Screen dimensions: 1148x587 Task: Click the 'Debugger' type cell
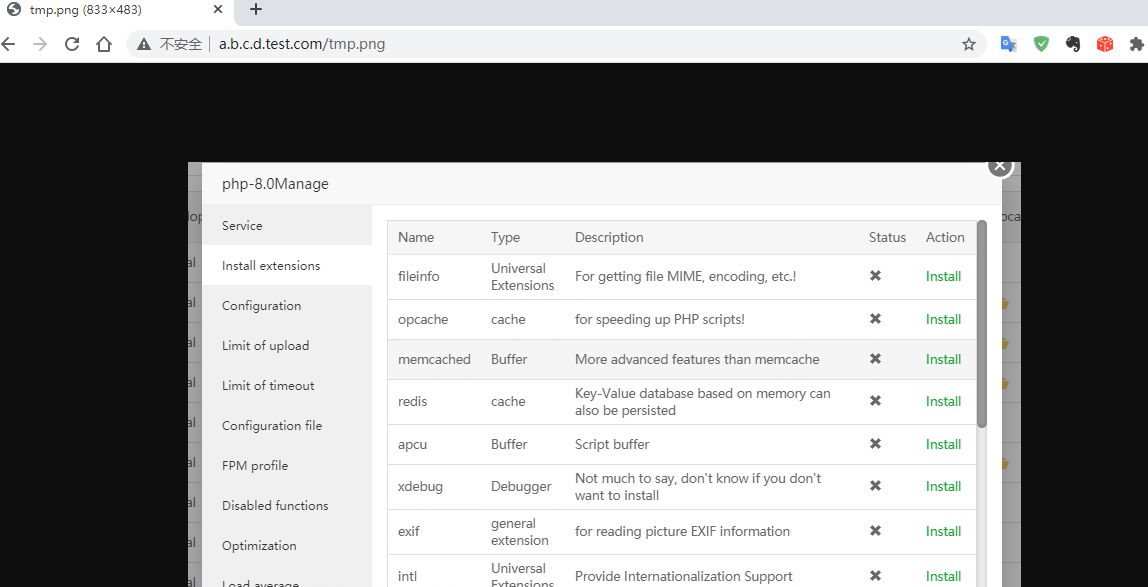click(x=521, y=487)
